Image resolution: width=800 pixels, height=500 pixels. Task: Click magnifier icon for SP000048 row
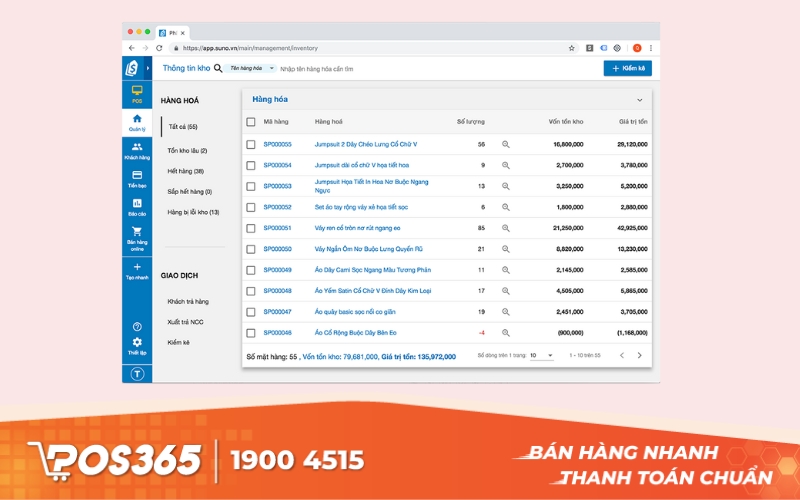[x=506, y=291]
